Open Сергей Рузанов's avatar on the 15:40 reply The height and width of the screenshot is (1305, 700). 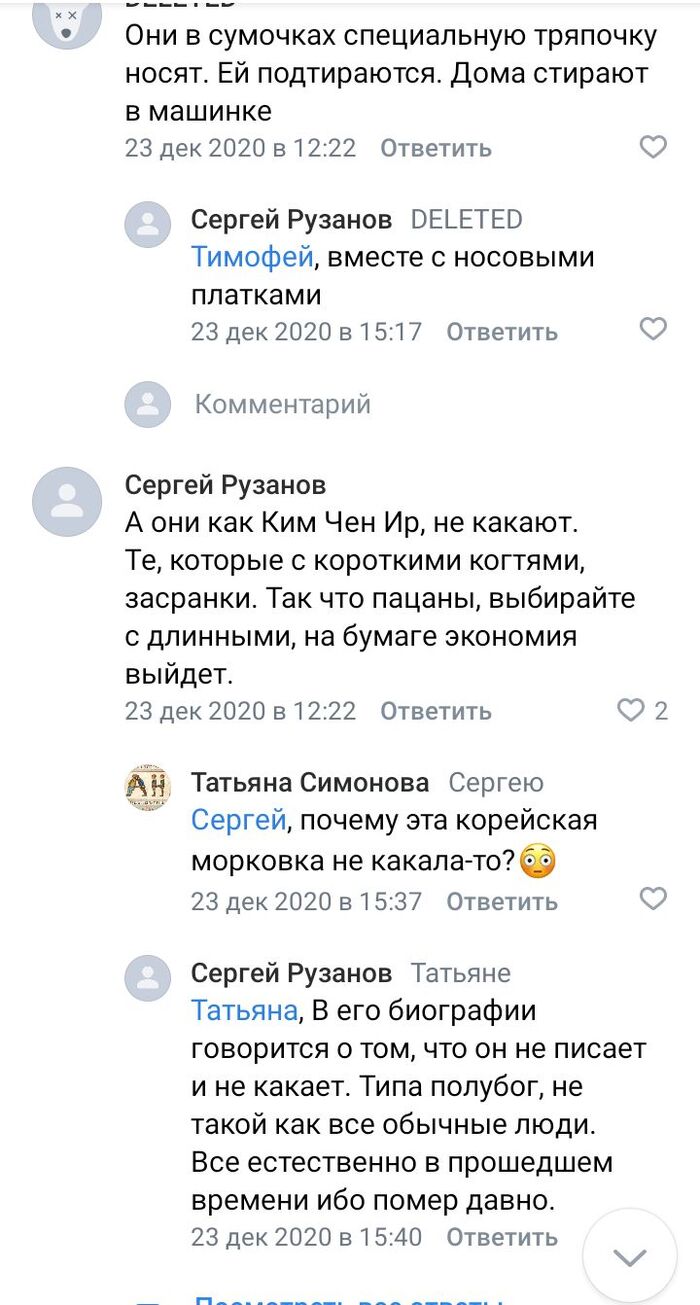coord(148,977)
